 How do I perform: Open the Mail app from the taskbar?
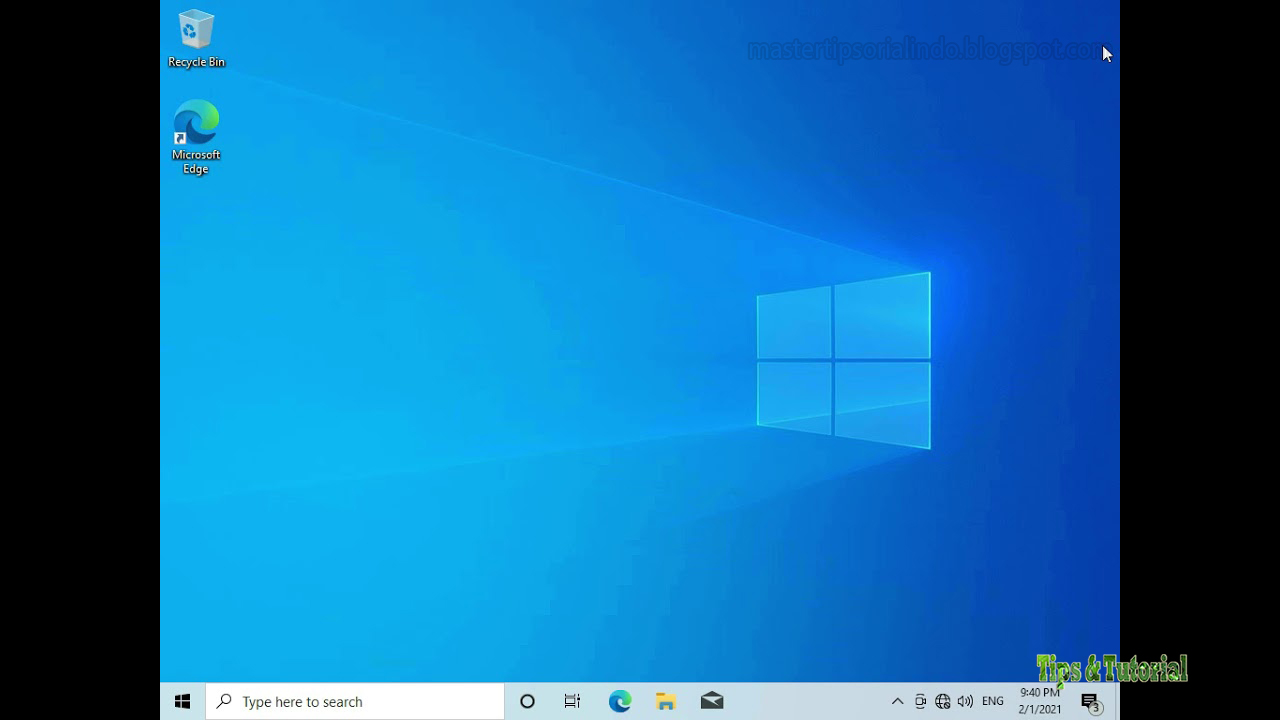point(712,701)
